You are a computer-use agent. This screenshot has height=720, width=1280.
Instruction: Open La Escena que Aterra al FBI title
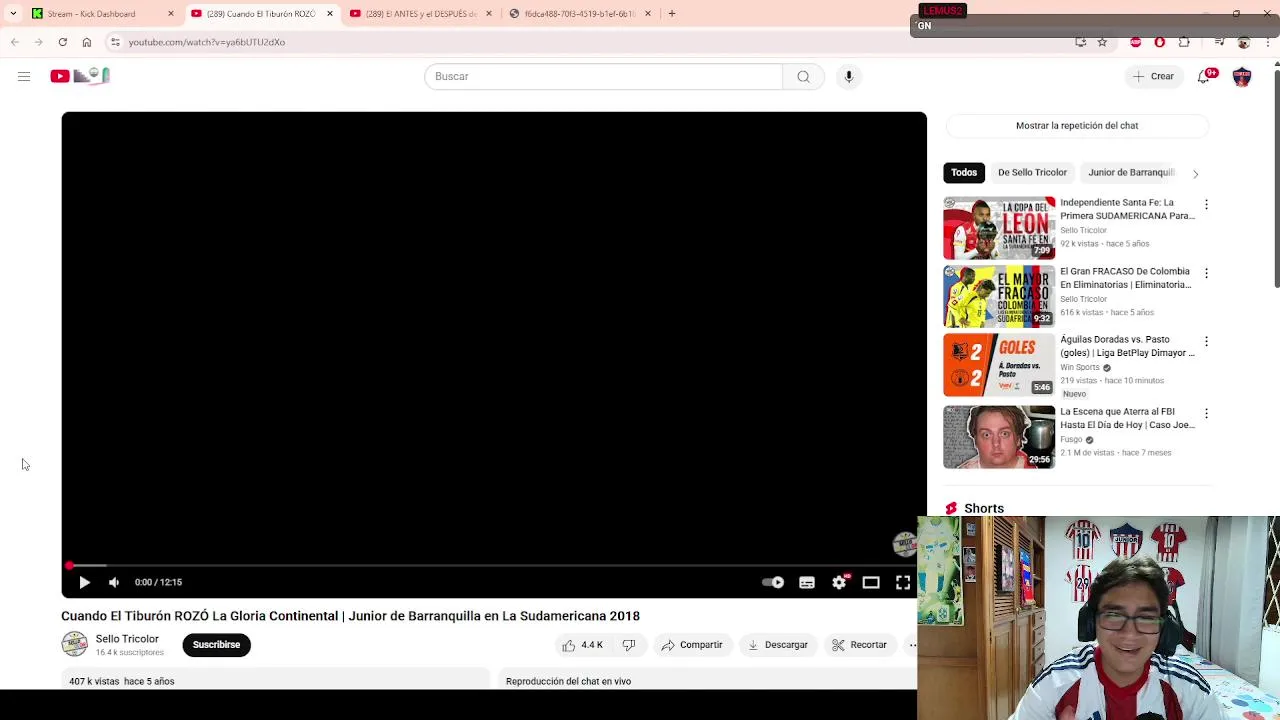pyautogui.click(x=1127, y=418)
